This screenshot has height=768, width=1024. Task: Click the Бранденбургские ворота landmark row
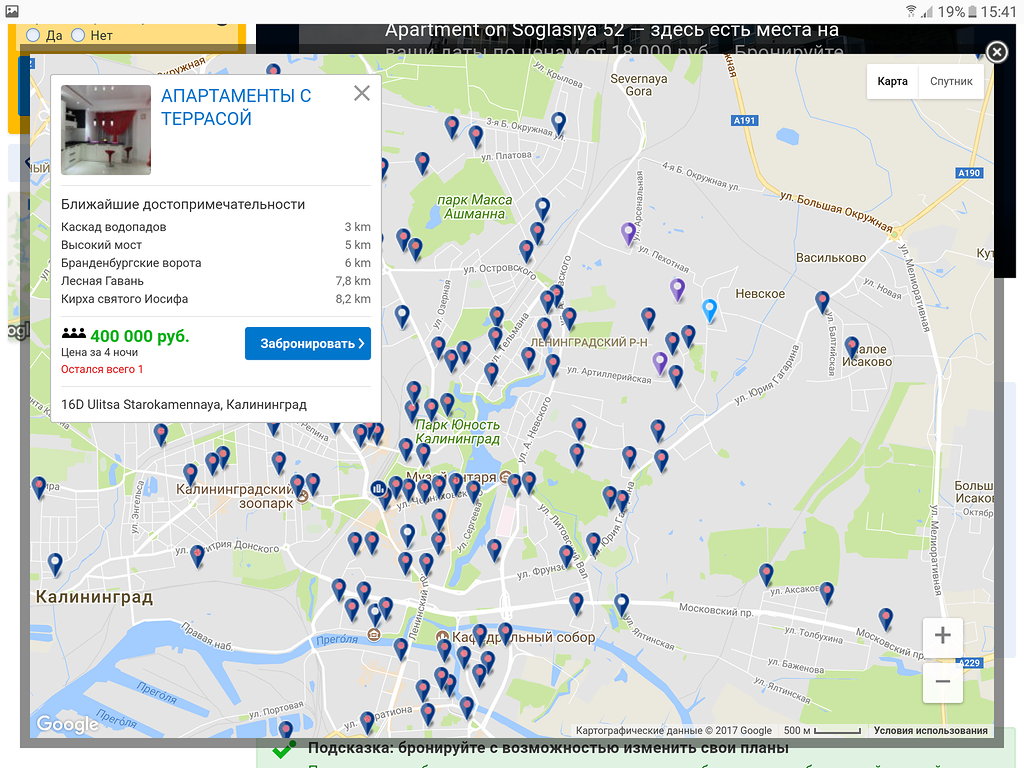[216, 263]
